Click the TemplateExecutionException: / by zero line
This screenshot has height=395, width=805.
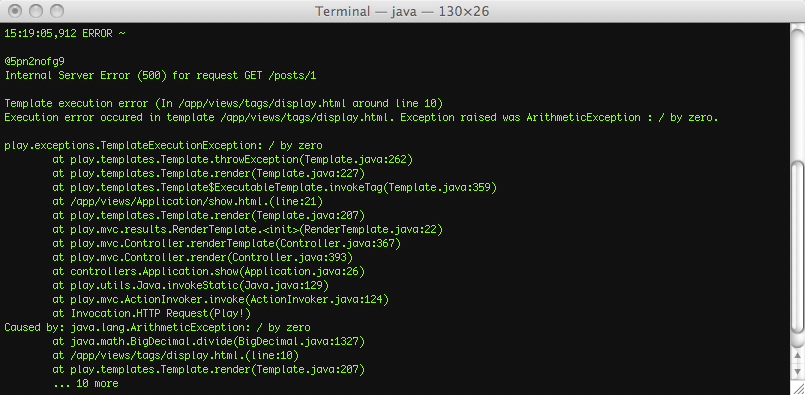(x=163, y=145)
